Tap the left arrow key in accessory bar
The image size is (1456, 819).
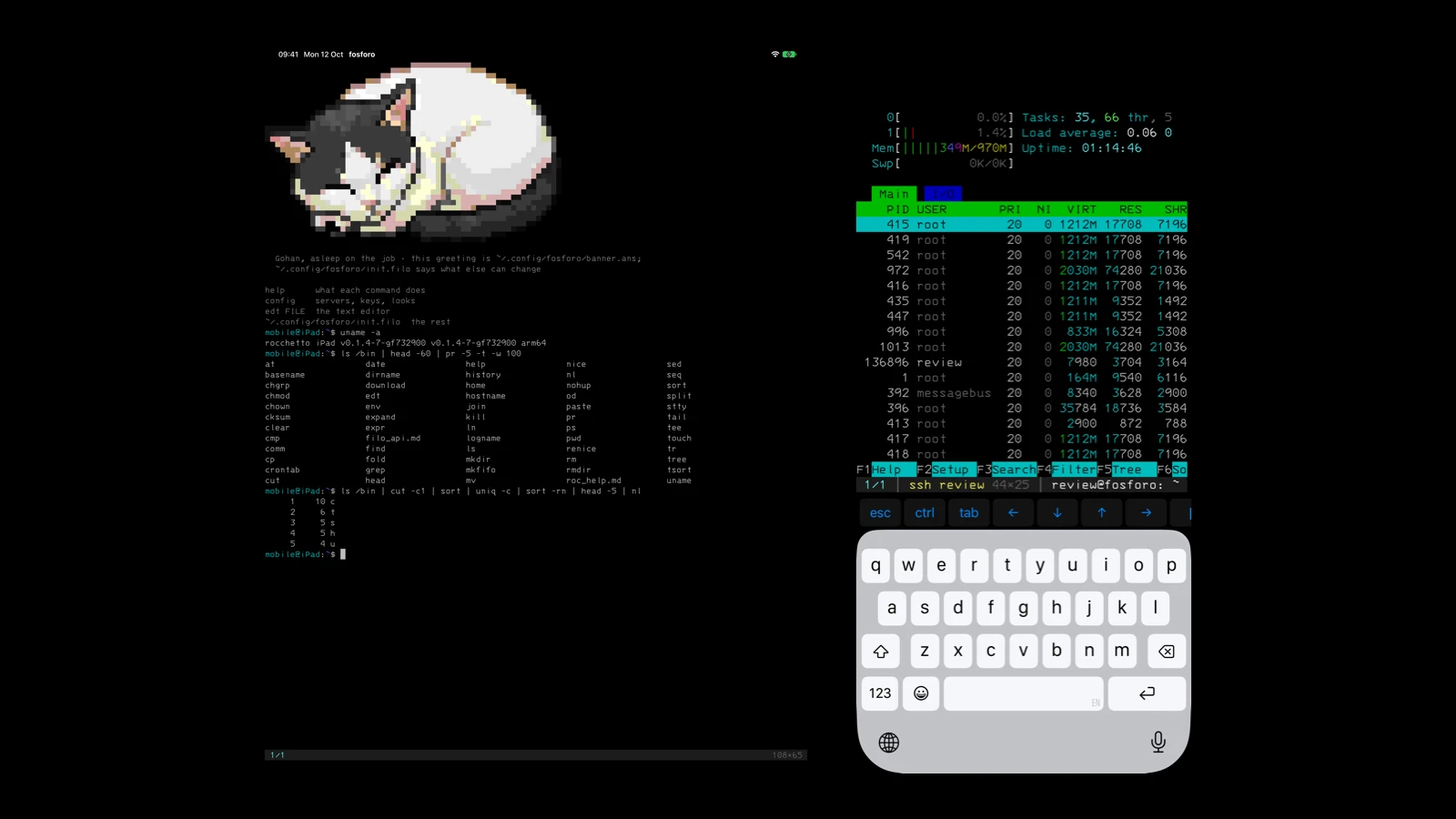[x=1013, y=512]
